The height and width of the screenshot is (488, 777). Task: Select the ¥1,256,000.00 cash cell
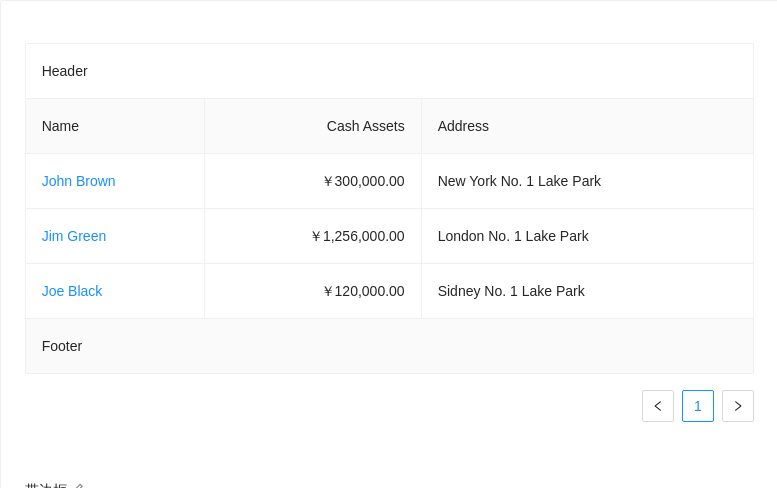357,236
